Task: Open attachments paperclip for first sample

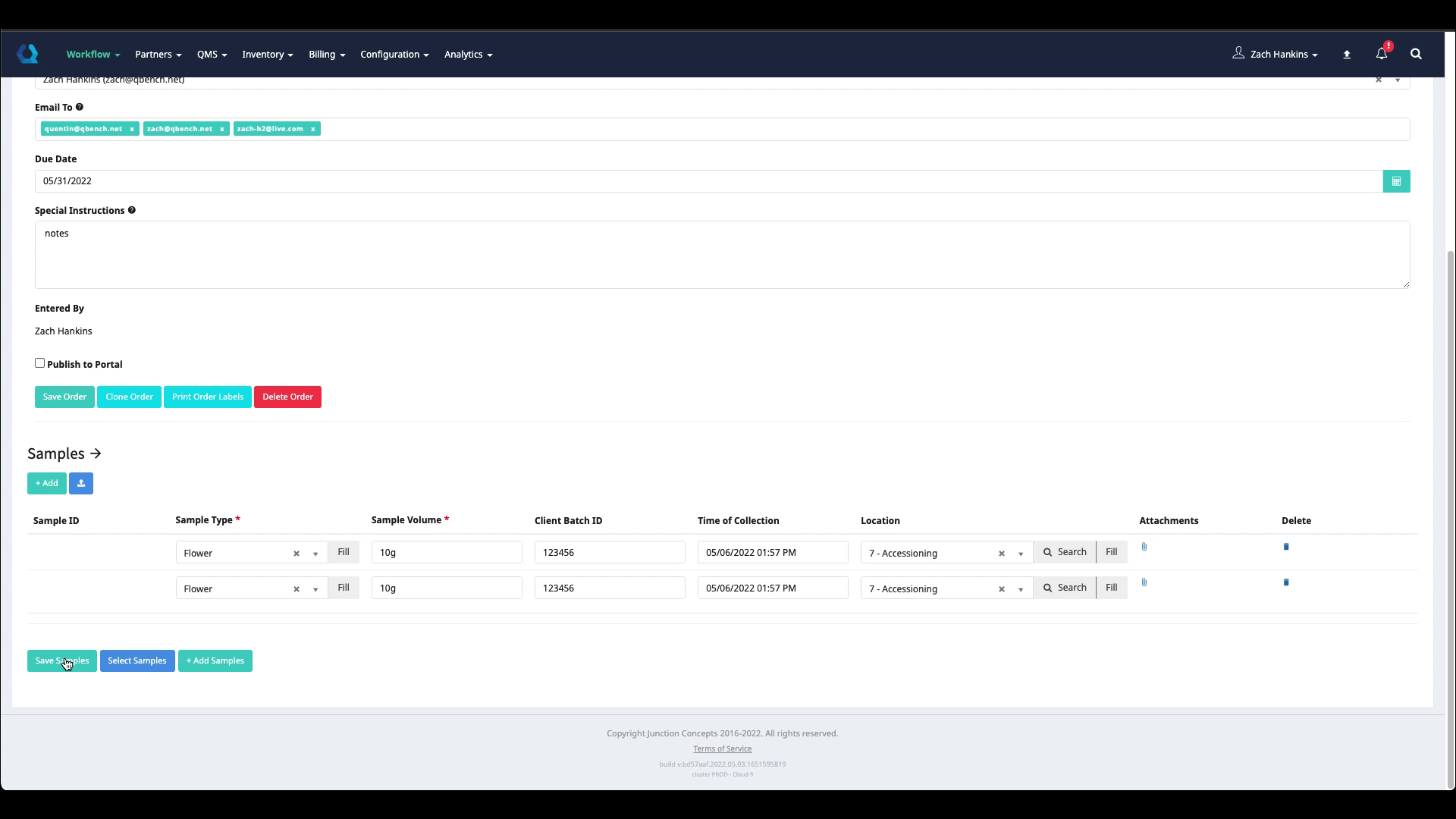Action: tap(1144, 547)
